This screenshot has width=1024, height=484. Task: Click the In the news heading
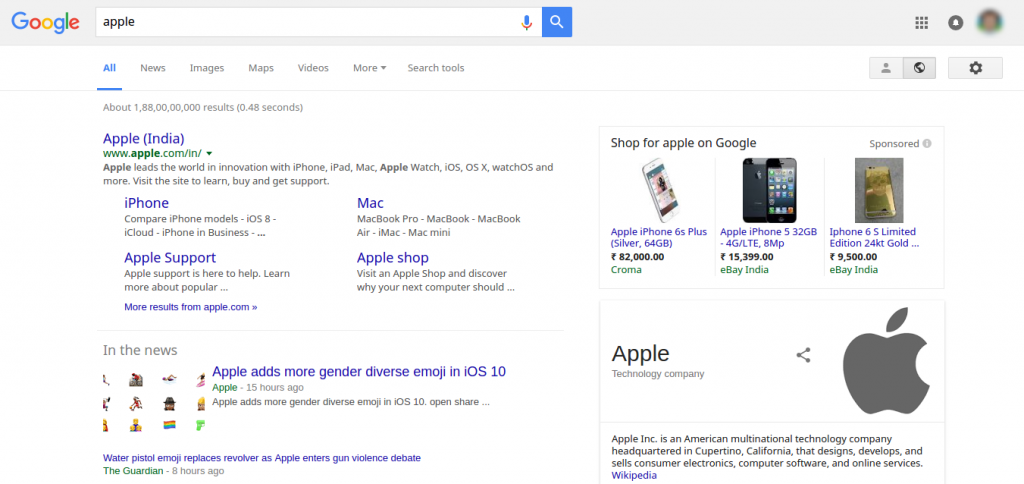(x=140, y=351)
